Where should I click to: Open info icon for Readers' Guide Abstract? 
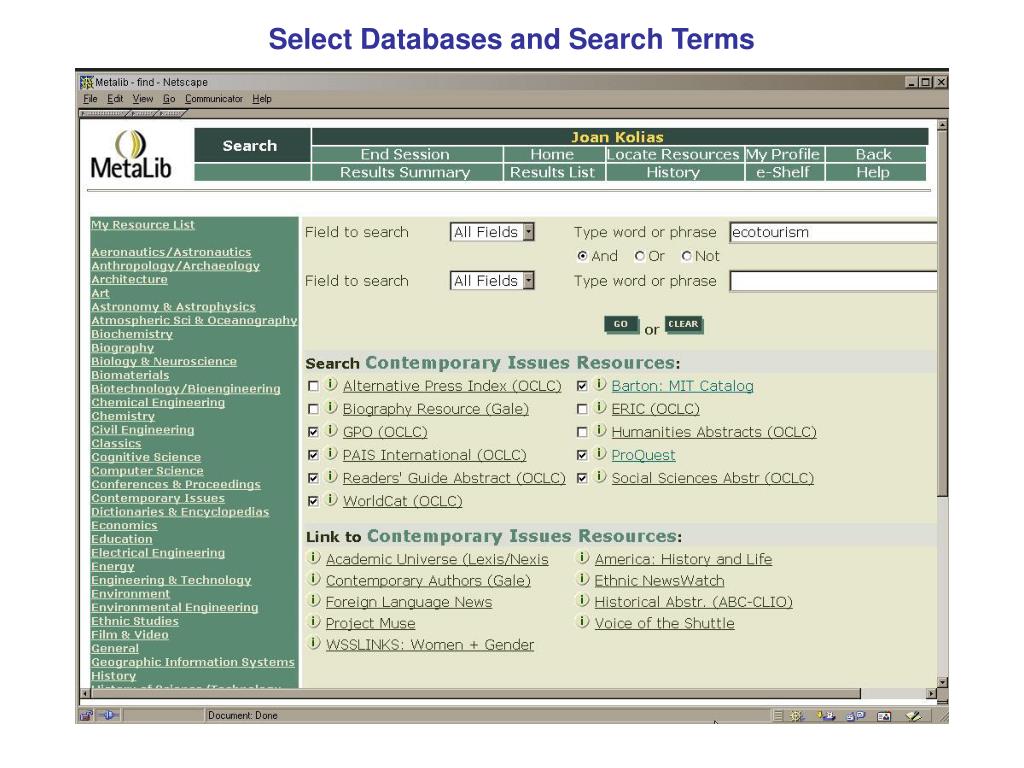(332, 477)
